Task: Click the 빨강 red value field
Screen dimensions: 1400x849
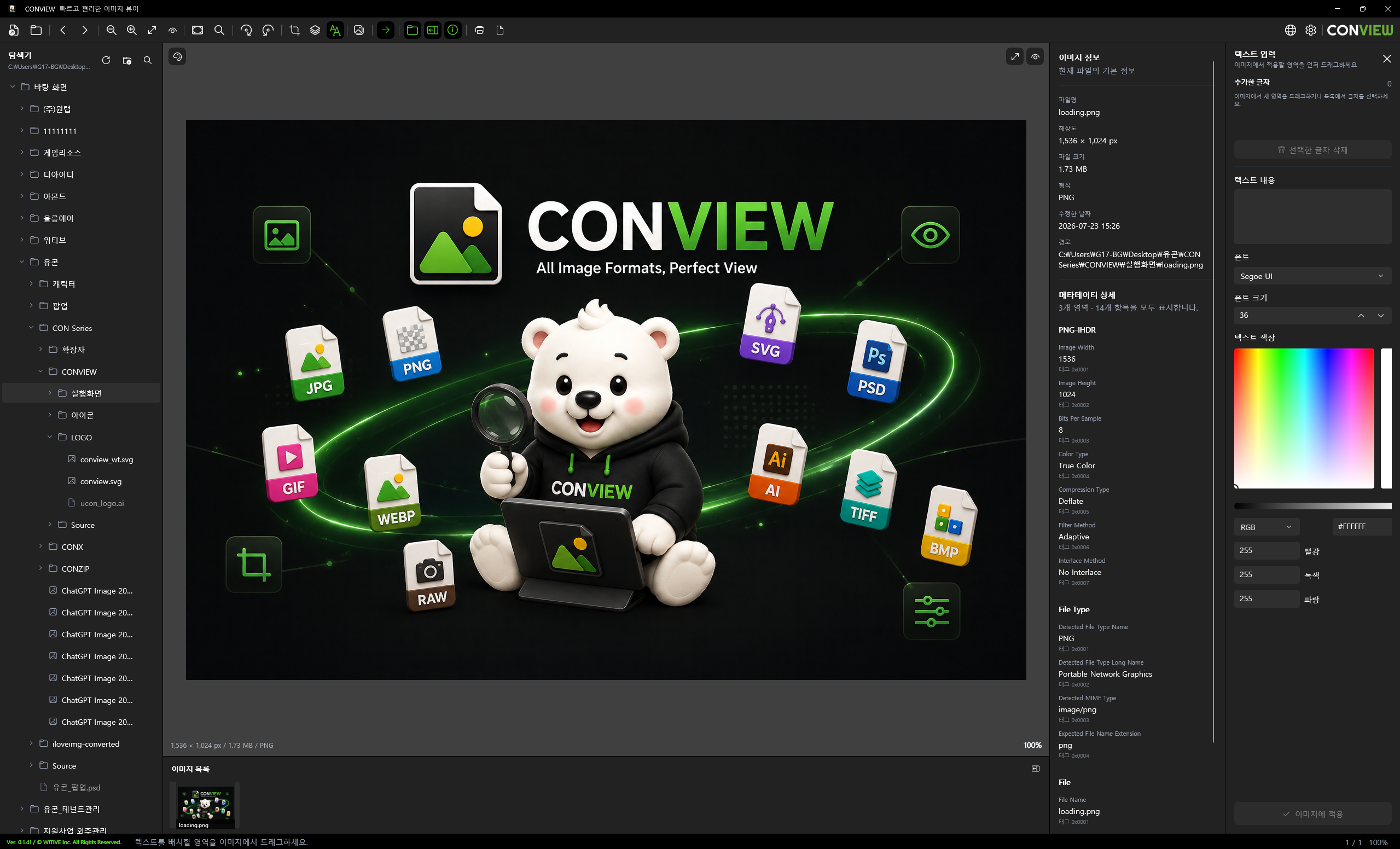Action: click(x=1266, y=551)
